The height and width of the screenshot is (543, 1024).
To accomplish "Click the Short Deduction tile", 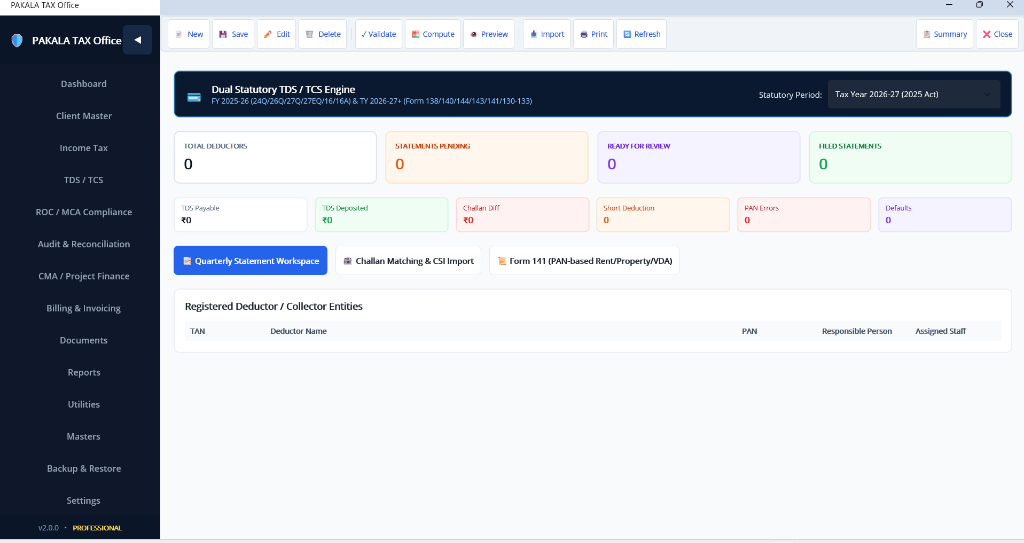I will coord(663,214).
